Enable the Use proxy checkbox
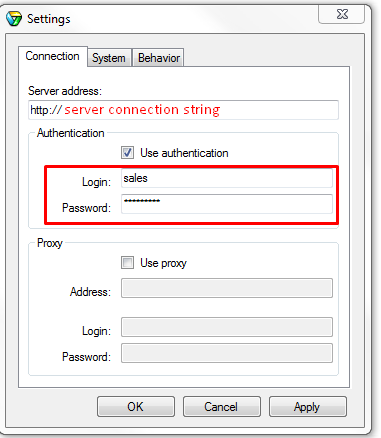381x438 pixels. [127, 263]
